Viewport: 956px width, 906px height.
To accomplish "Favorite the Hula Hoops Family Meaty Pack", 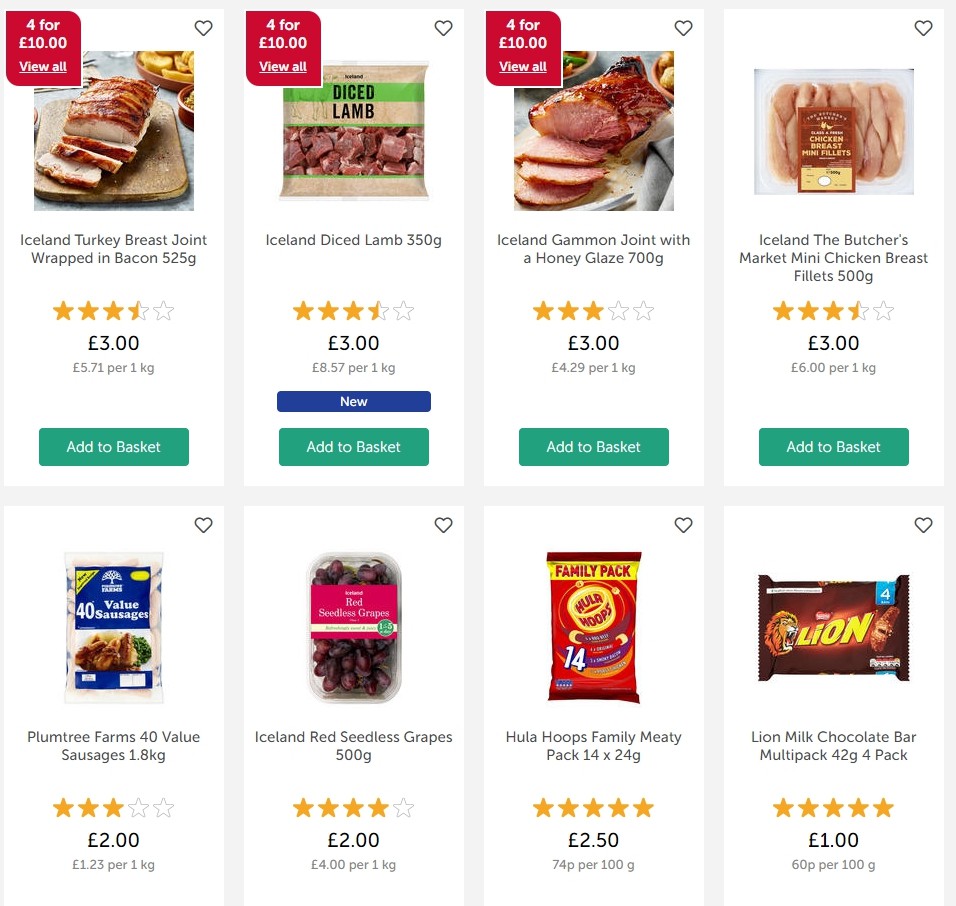I will (x=683, y=524).
